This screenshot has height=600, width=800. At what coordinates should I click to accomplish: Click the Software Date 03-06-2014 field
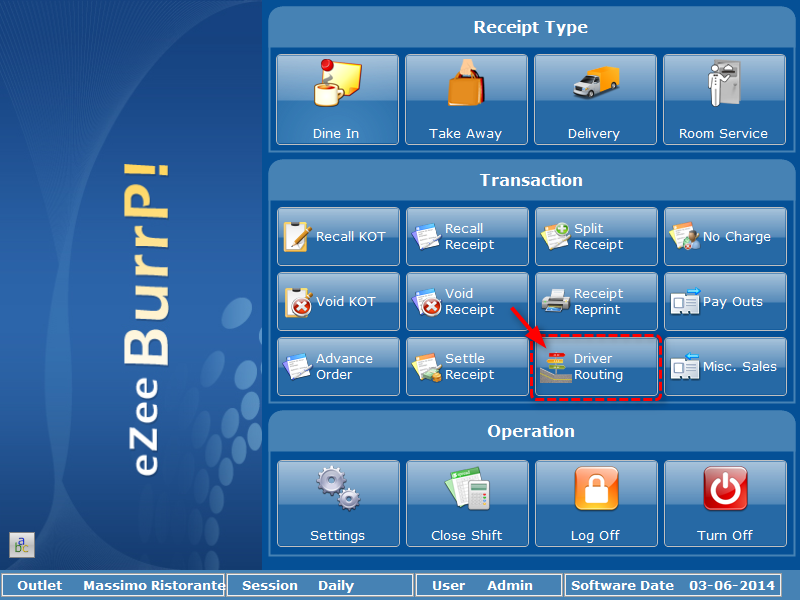673,585
